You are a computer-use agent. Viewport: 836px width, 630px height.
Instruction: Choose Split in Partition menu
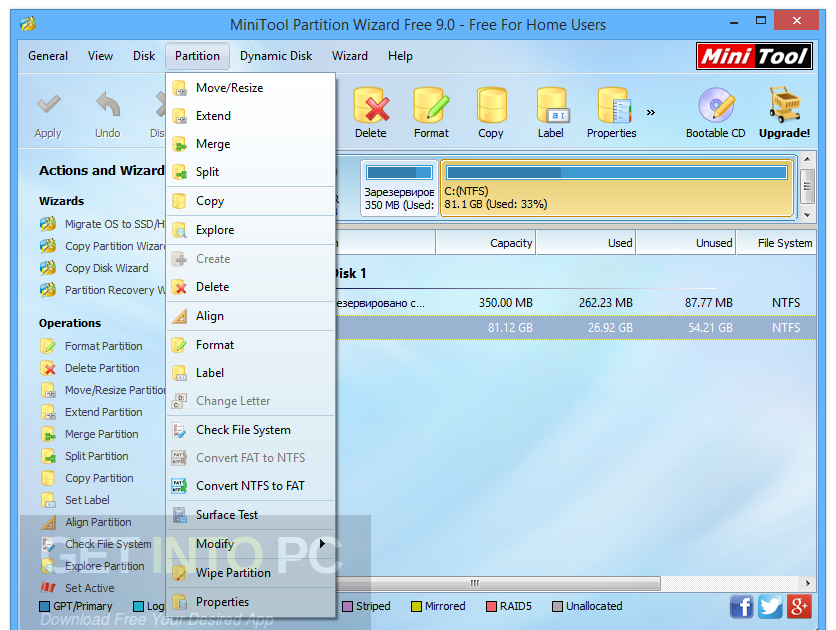click(251, 172)
